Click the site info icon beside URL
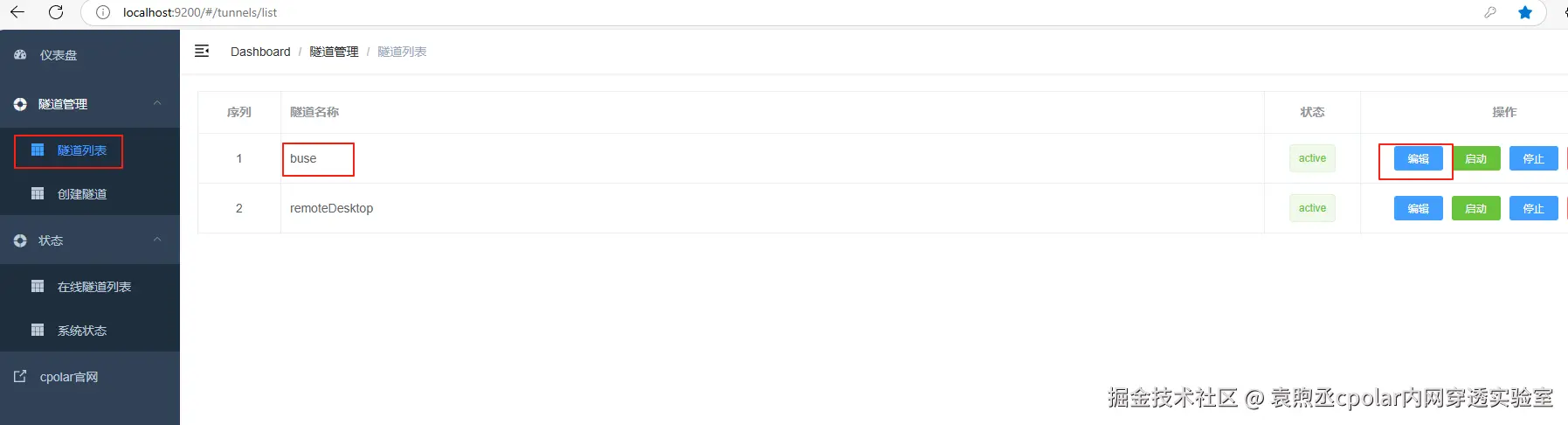Image resolution: width=1568 pixels, height=425 pixels. (103, 12)
